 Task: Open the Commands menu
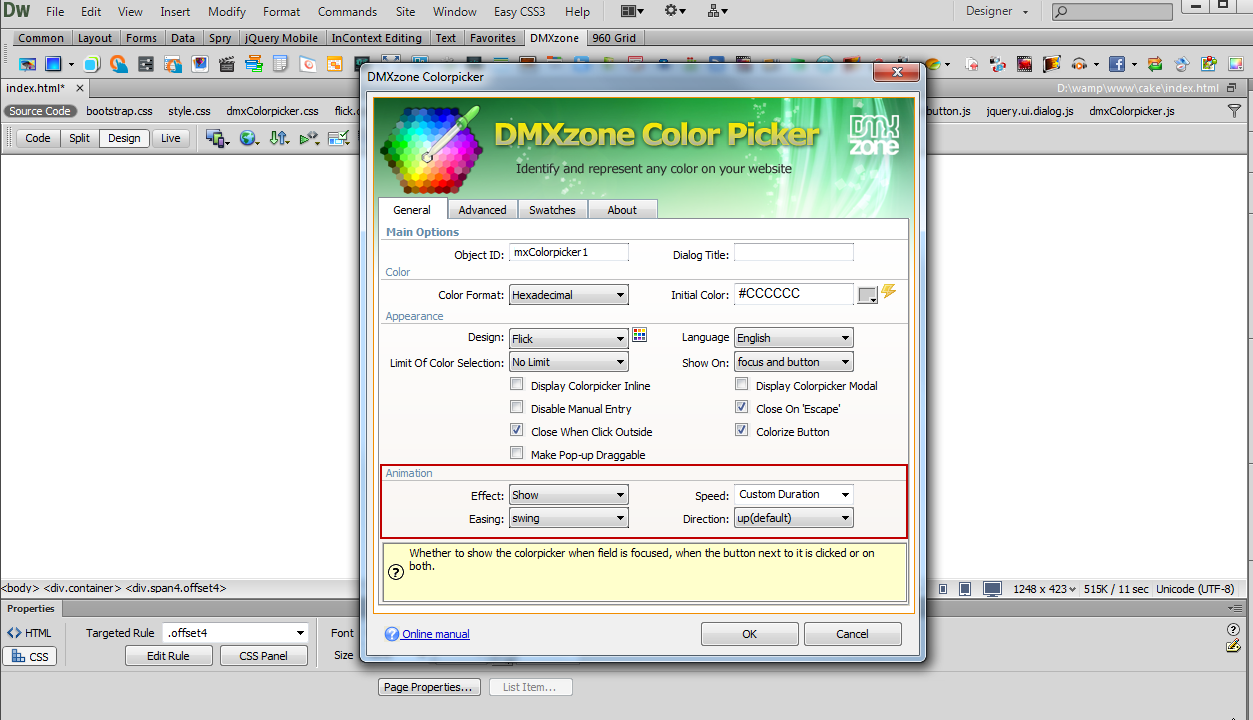click(347, 12)
